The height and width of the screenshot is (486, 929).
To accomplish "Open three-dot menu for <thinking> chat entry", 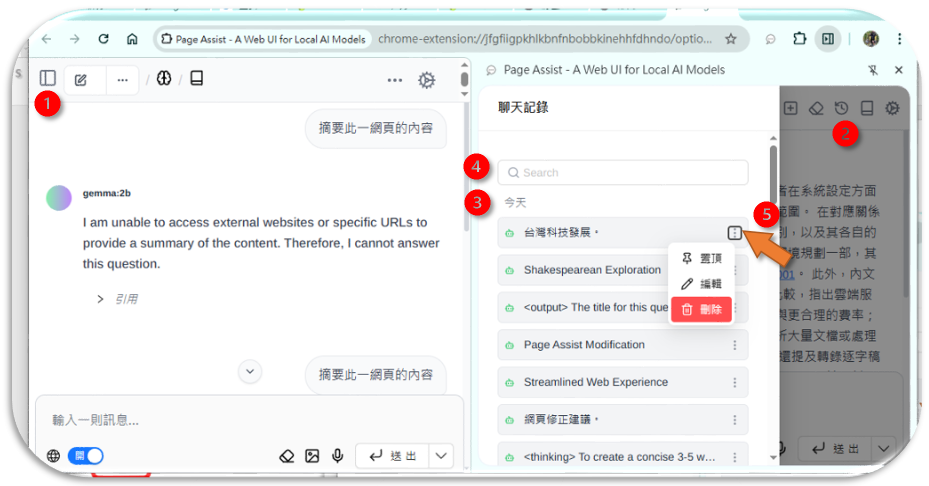I will pyautogui.click(x=735, y=457).
